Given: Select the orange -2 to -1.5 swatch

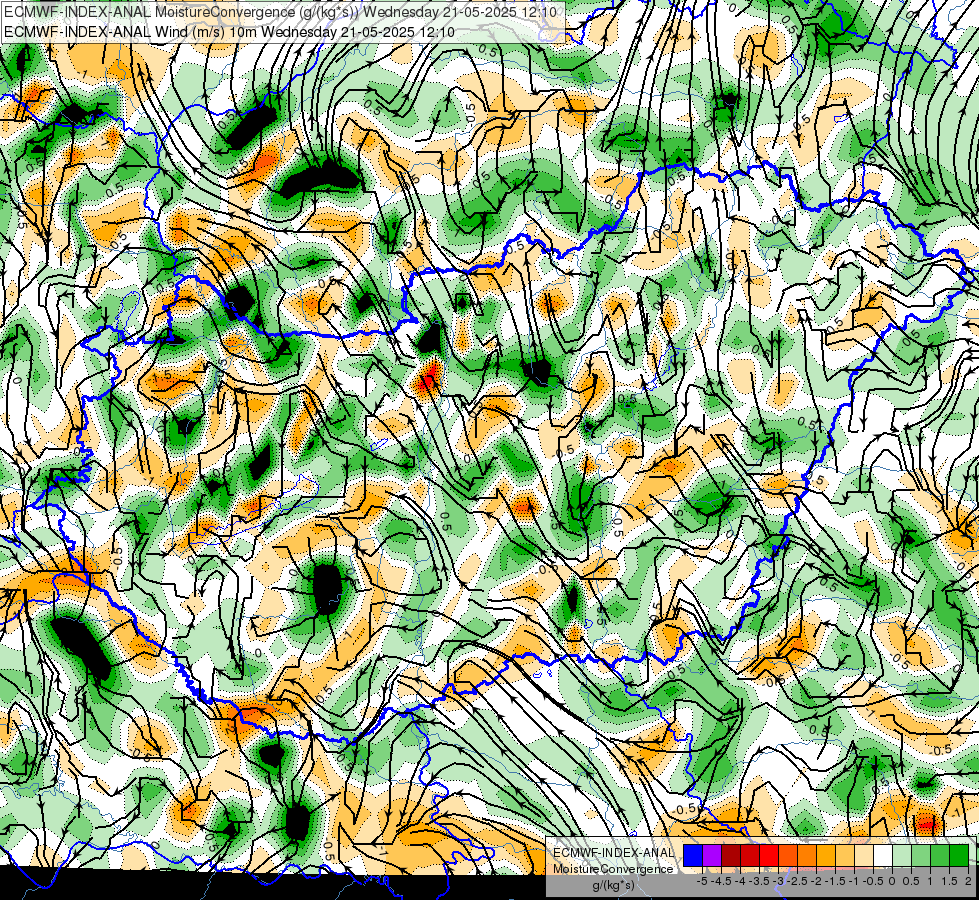Looking at the screenshot, I should pyautogui.click(x=807, y=855).
